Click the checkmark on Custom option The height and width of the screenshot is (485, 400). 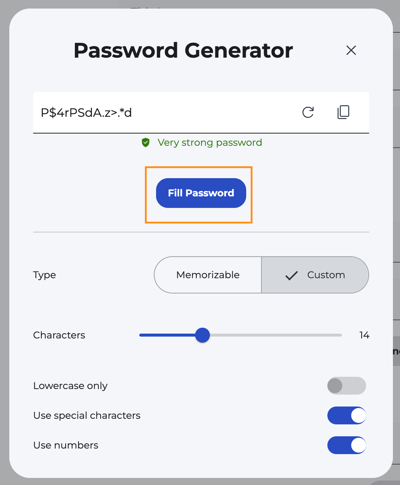291,275
